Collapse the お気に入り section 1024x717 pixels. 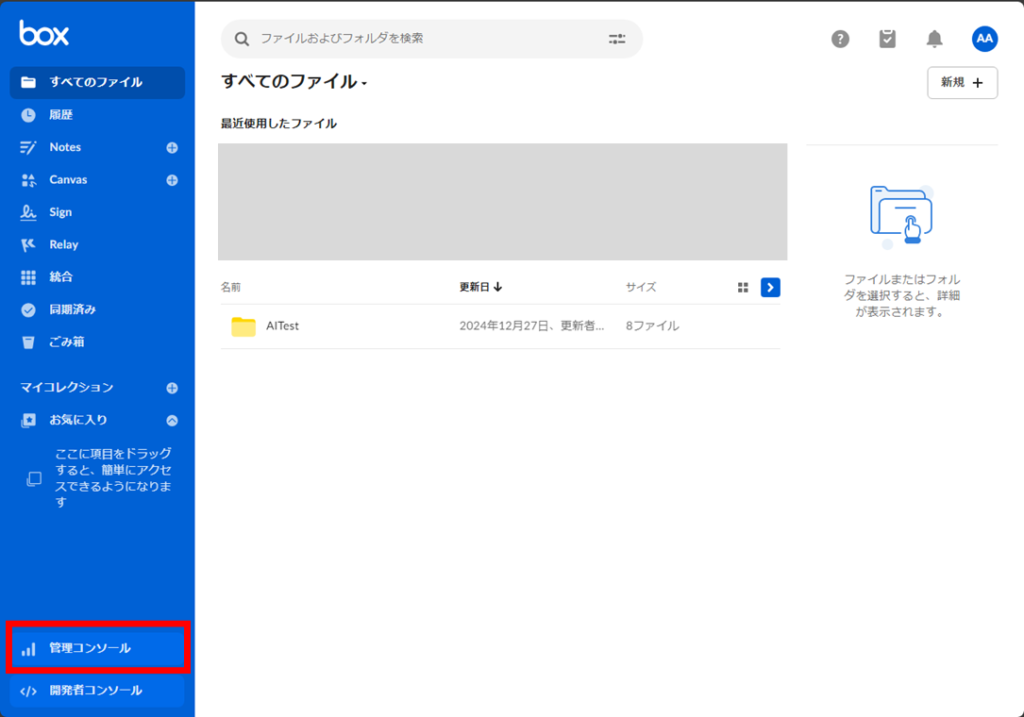pos(172,420)
